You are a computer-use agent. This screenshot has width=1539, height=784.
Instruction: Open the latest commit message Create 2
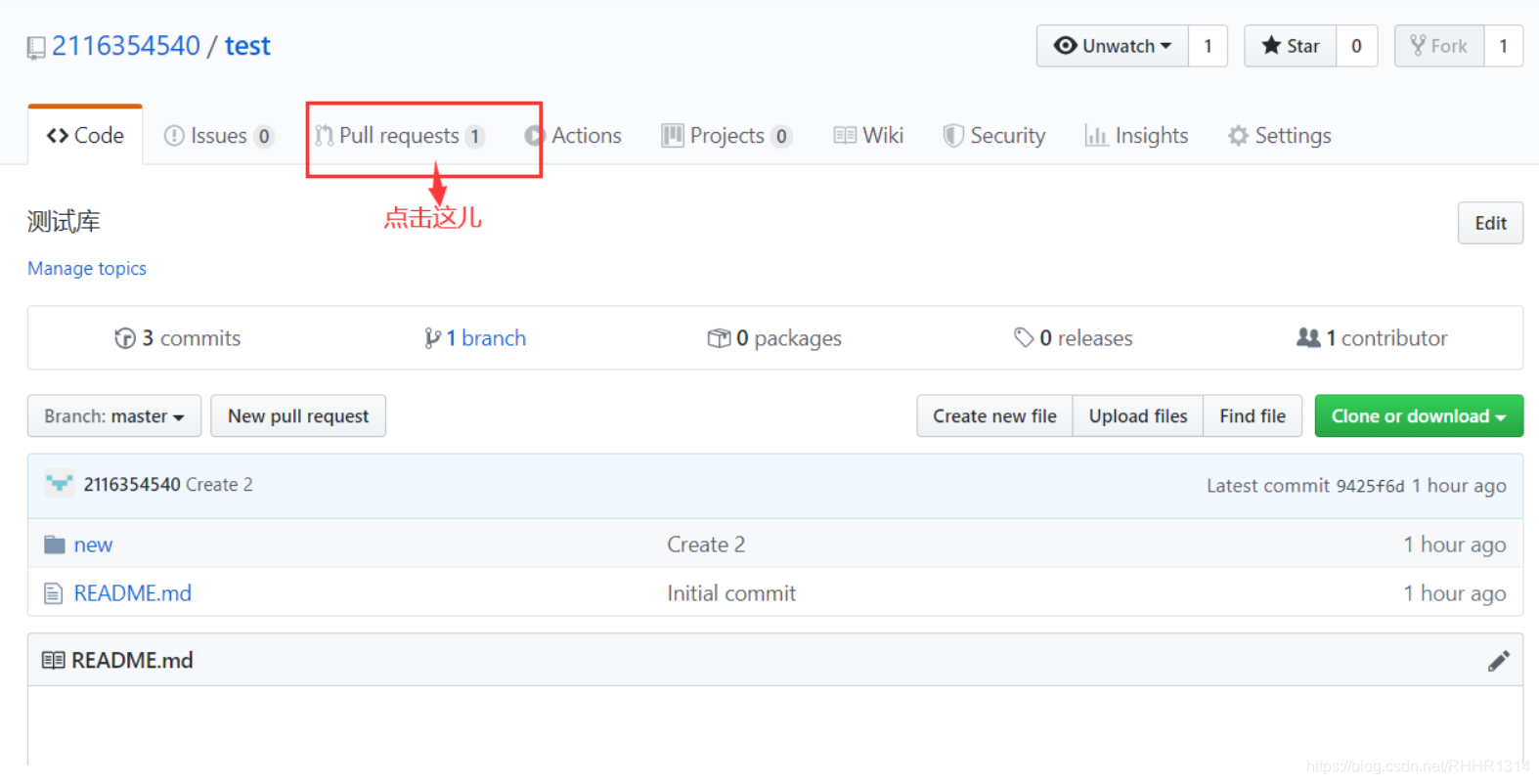point(219,484)
